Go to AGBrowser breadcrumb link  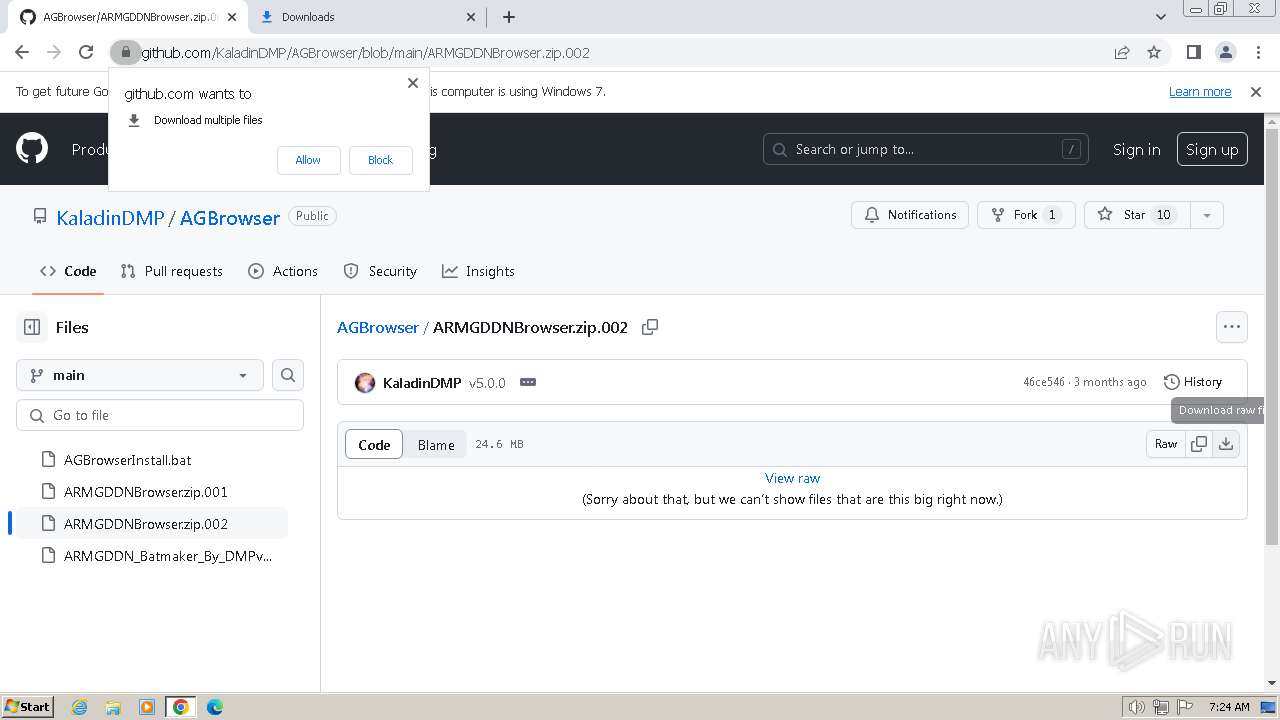click(x=378, y=327)
